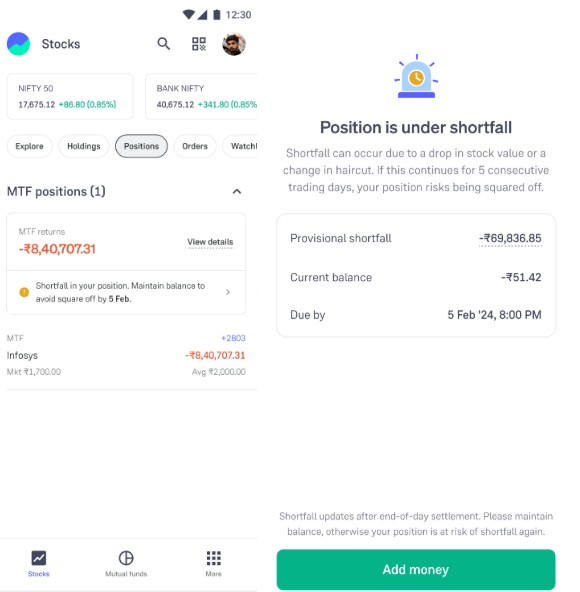The width and height of the screenshot is (580, 592).
Task: Switch to the Holdings tab
Action: coord(84,146)
